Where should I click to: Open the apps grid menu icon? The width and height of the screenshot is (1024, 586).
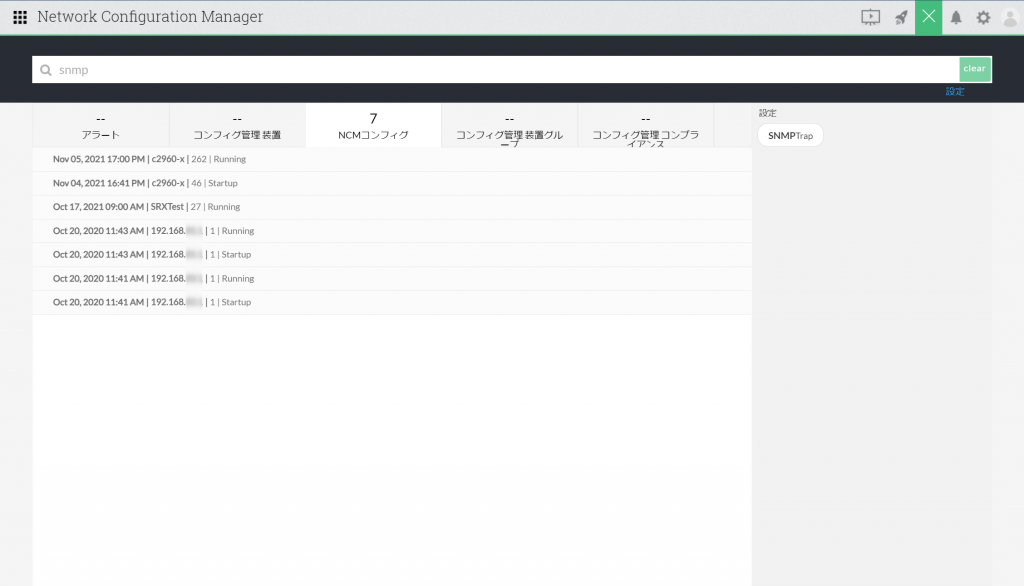coord(20,18)
